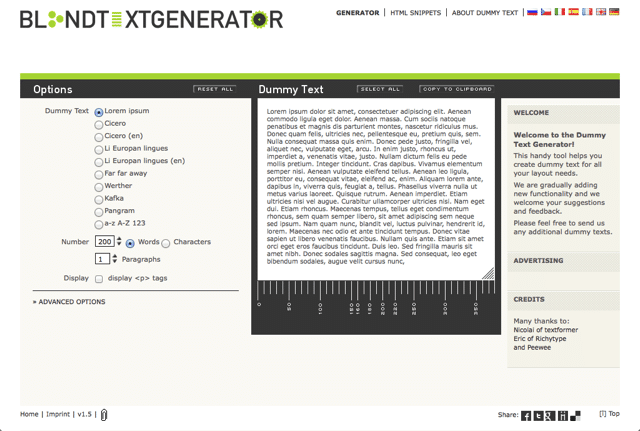This screenshot has height=431, width=640.
Task: Choose Li Europan lingues (en) option
Action: pos(99,162)
